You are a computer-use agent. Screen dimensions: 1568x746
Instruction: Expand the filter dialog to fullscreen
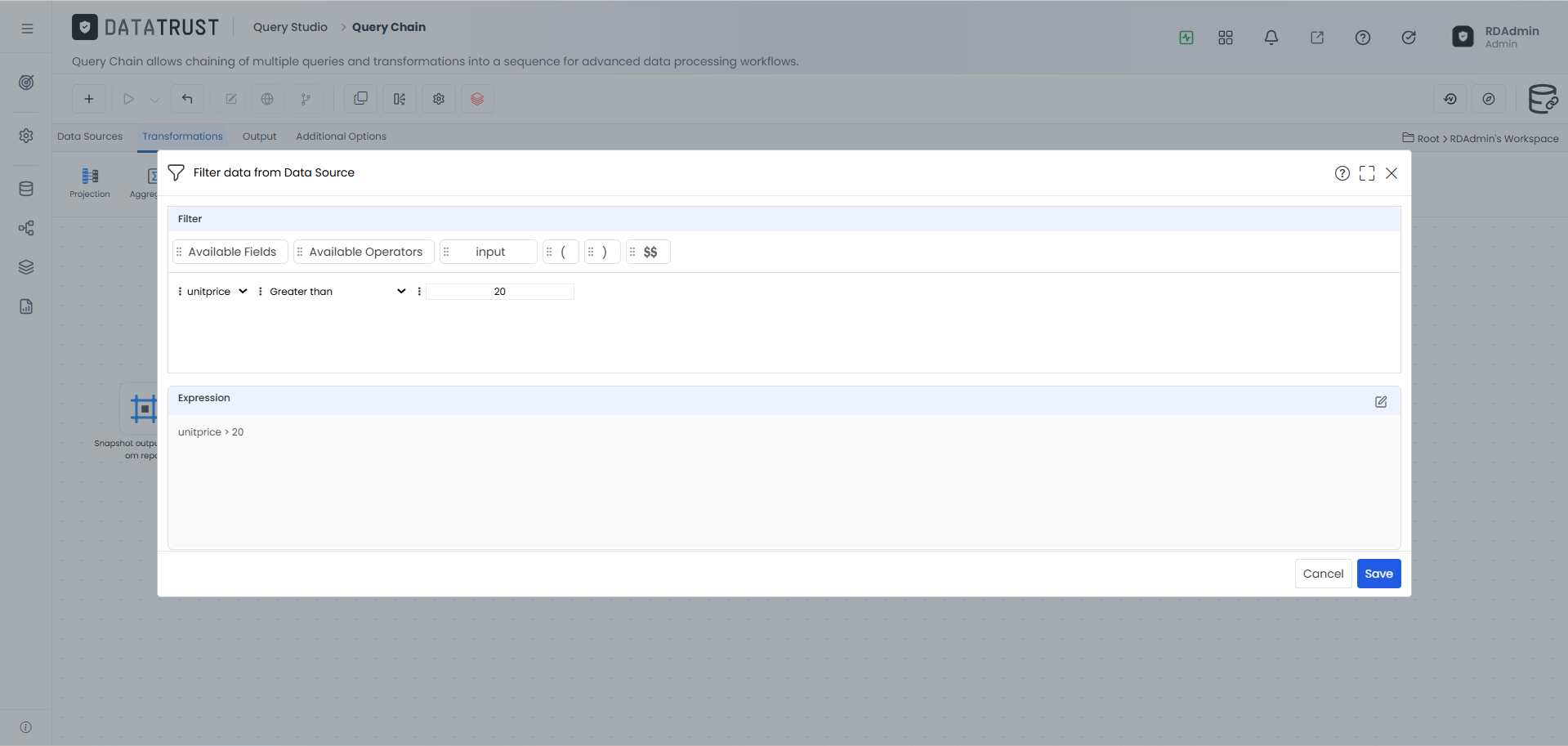tap(1367, 173)
